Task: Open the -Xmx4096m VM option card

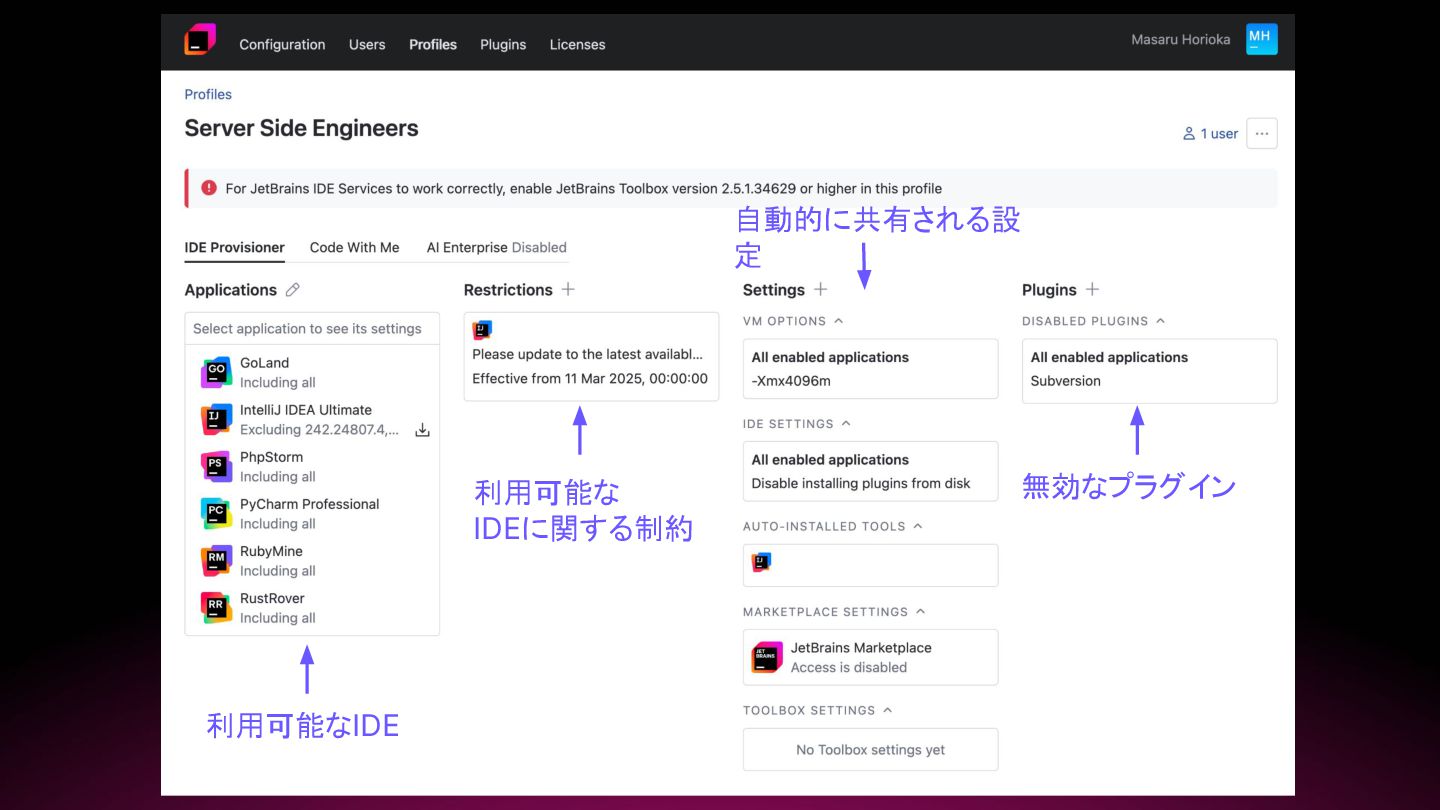Action: point(870,369)
